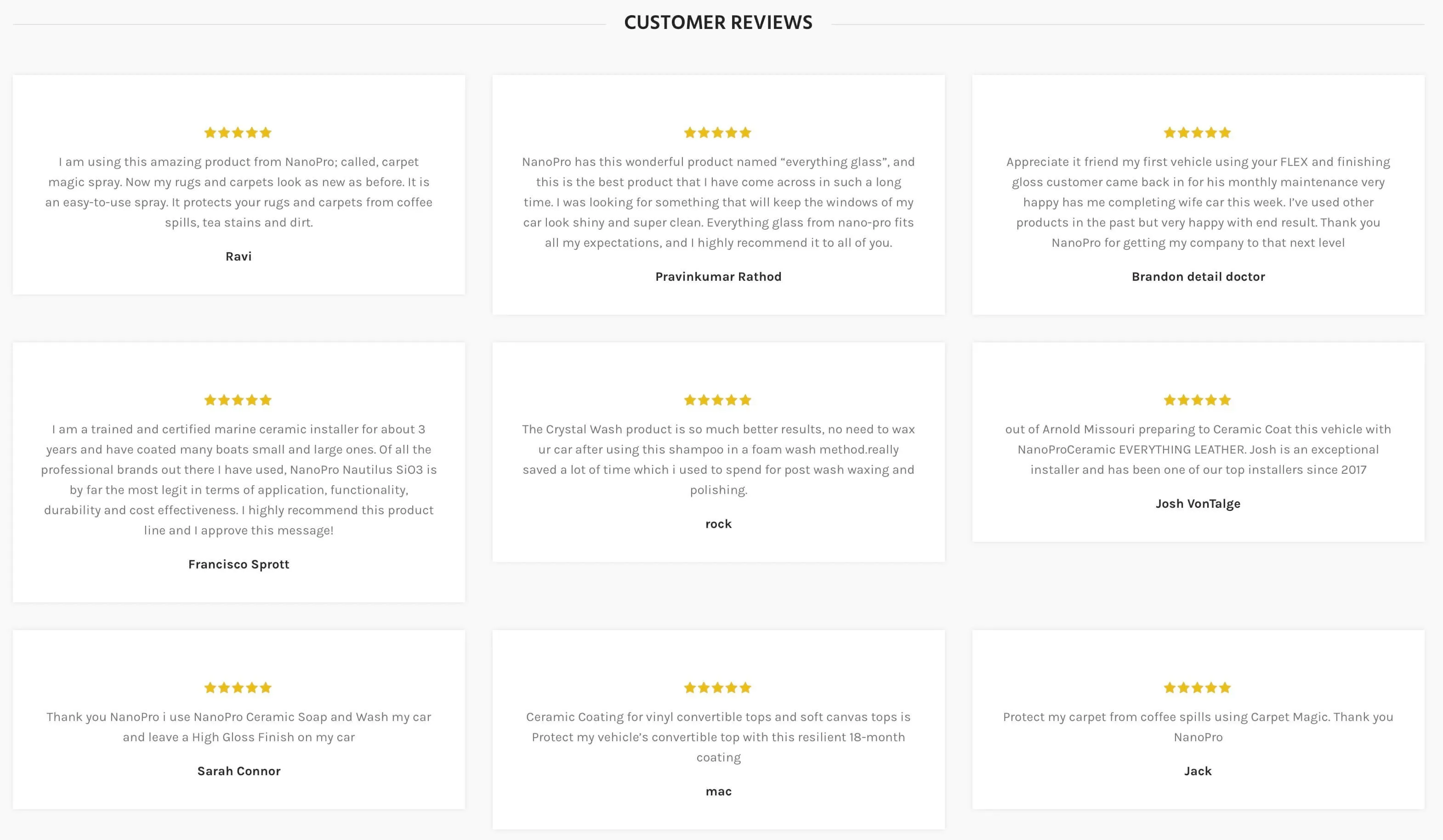The width and height of the screenshot is (1443, 840).
Task: Click the star rating above rock's review
Action: click(x=717, y=400)
